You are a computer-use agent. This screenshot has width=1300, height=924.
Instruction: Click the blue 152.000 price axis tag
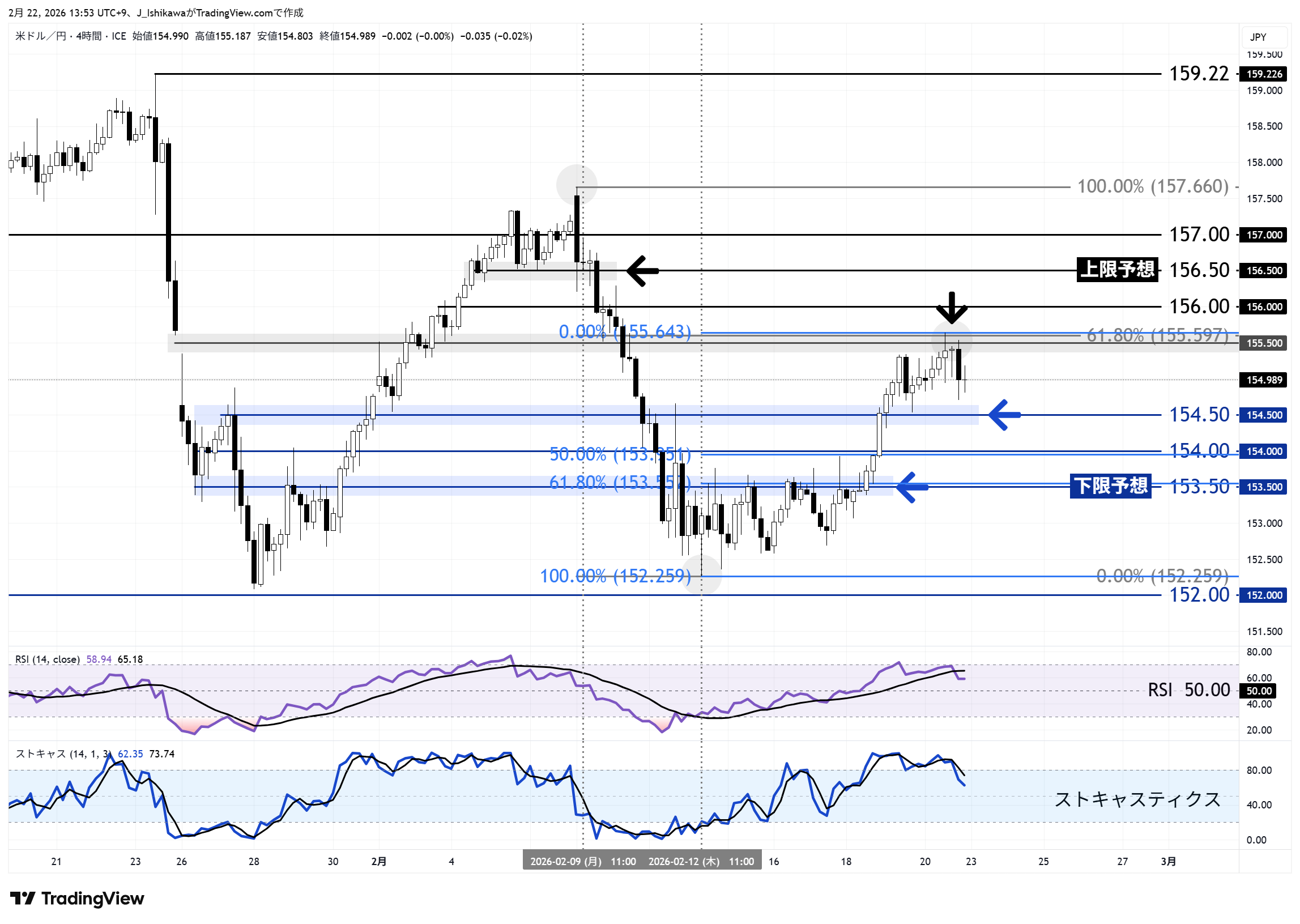[x=1264, y=596]
